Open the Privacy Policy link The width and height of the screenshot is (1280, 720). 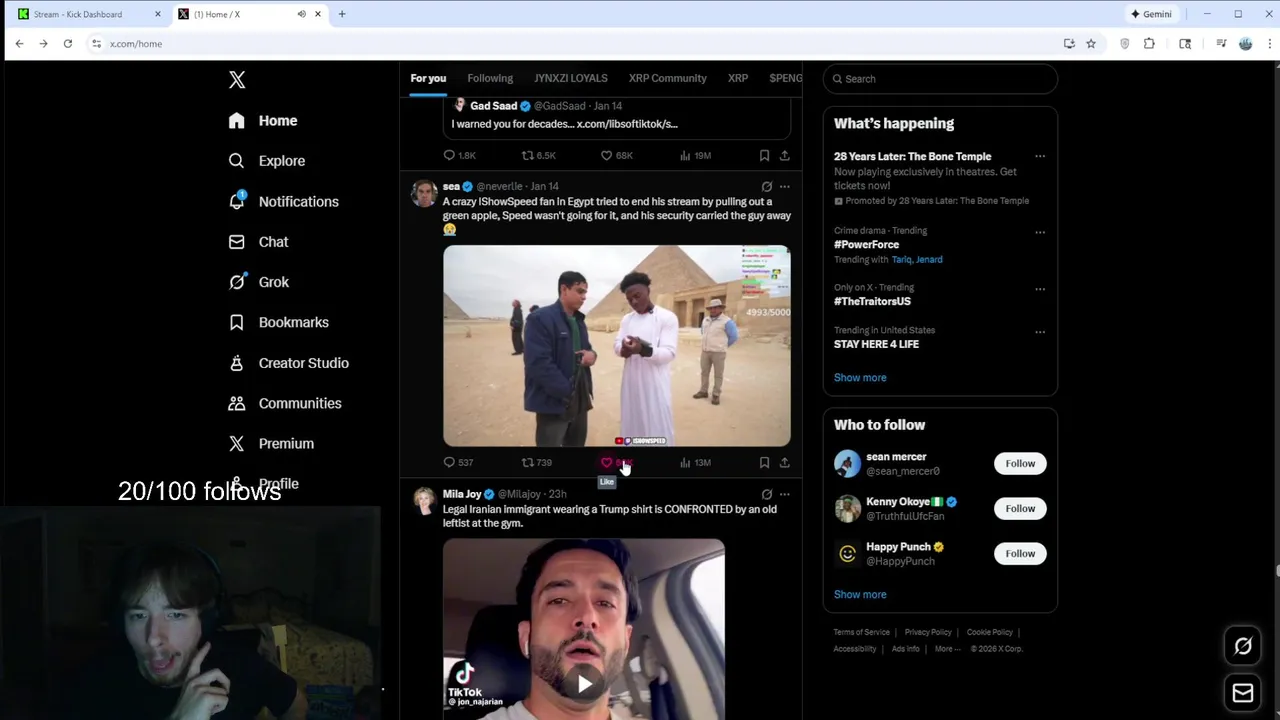(x=928, y=633)
